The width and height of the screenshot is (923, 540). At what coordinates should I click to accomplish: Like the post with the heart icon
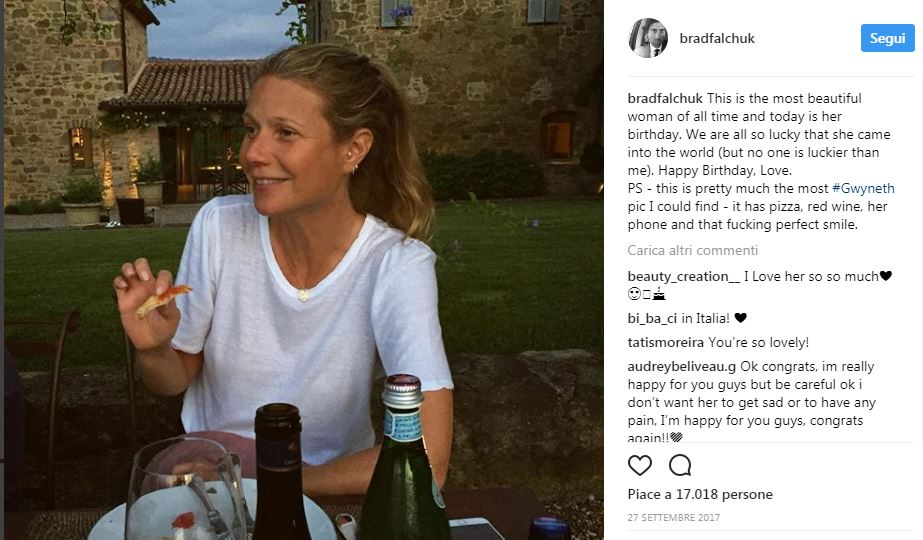pos(640,465)
